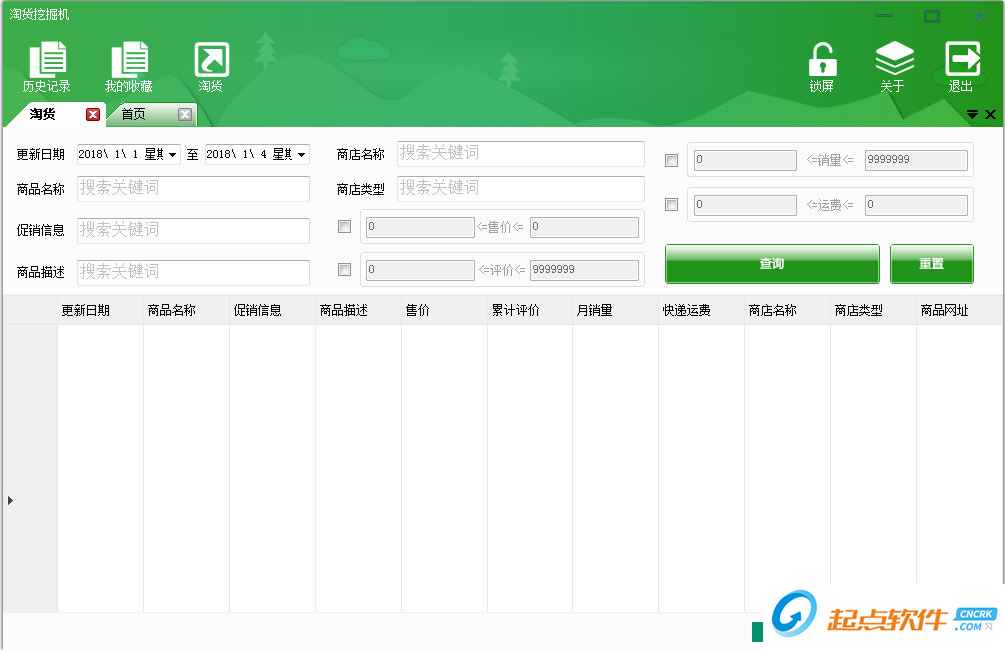The width and height of the screenshot is (1005, 650).
Task: Select the row indicator arrow in grid
Action: pos(10,501)
